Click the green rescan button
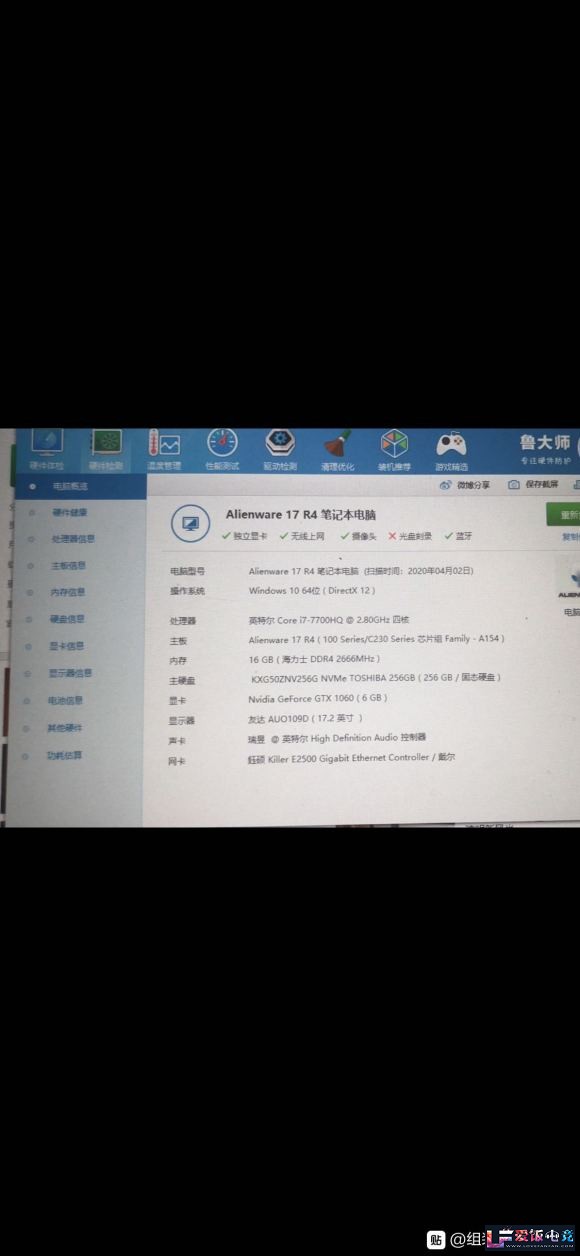The height and width of the screenshot is (1256, 580). coord(565,515)
